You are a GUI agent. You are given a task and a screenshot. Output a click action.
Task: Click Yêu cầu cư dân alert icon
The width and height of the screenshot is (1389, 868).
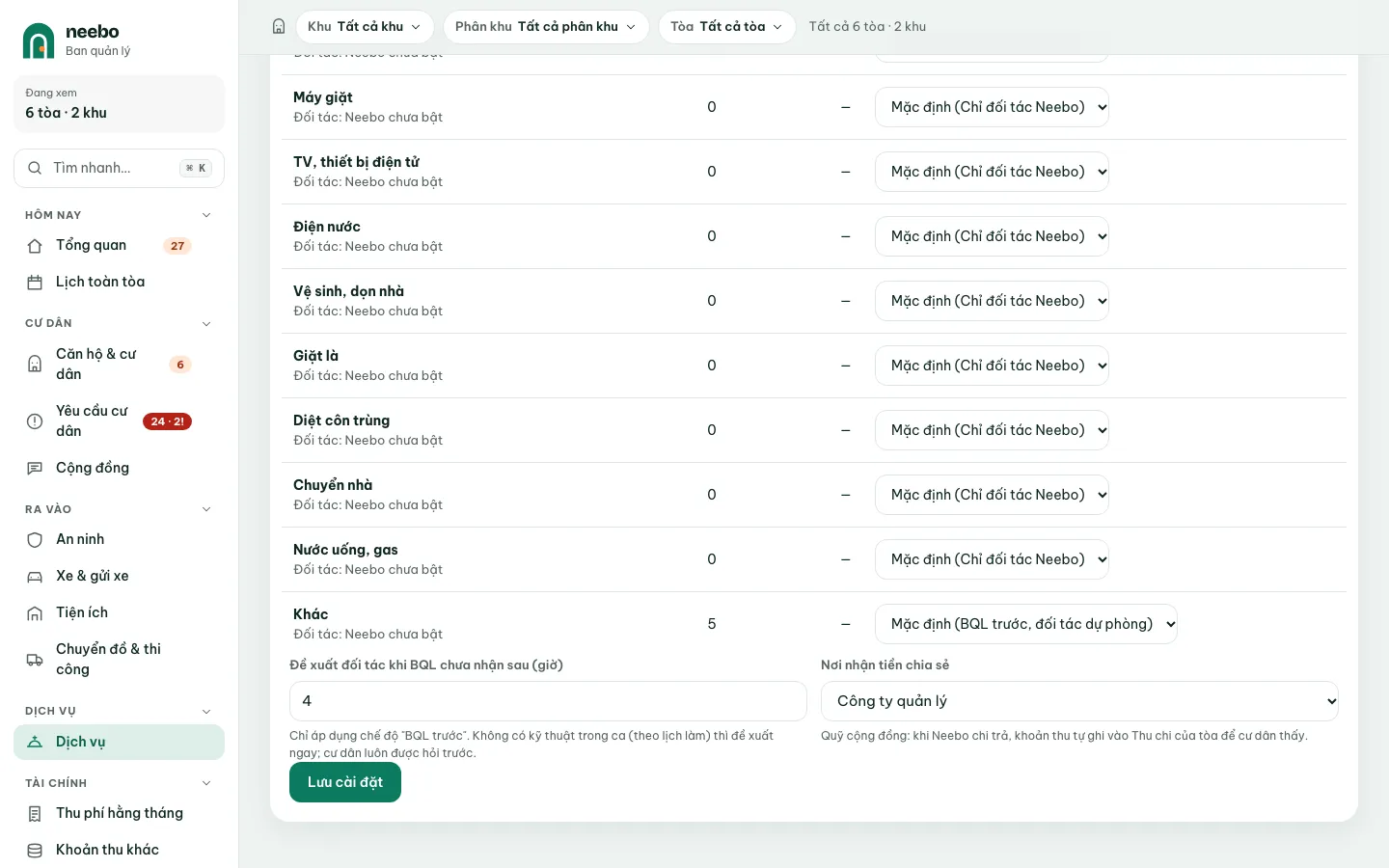[35, 421]
